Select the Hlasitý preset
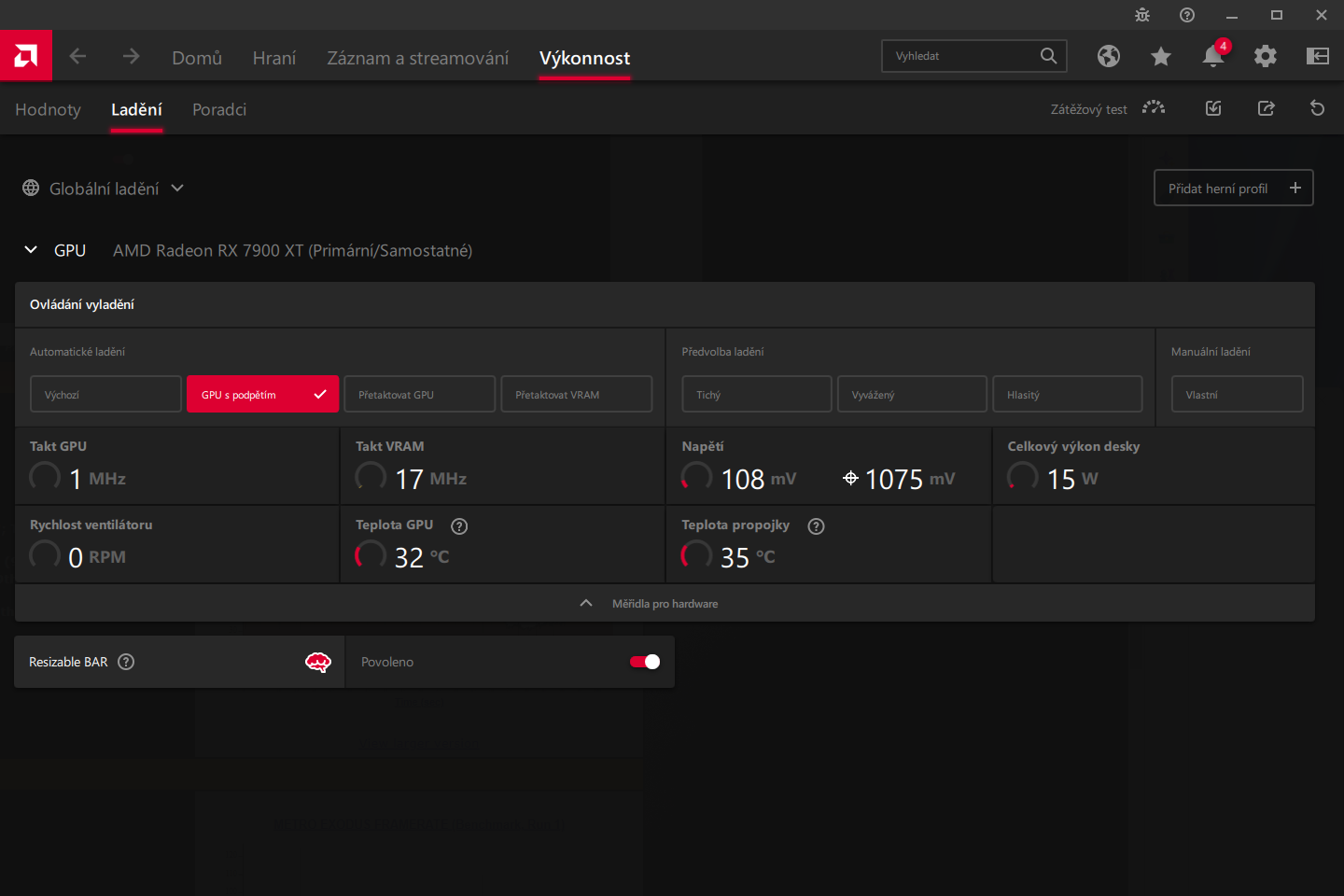 point(1068,394)
